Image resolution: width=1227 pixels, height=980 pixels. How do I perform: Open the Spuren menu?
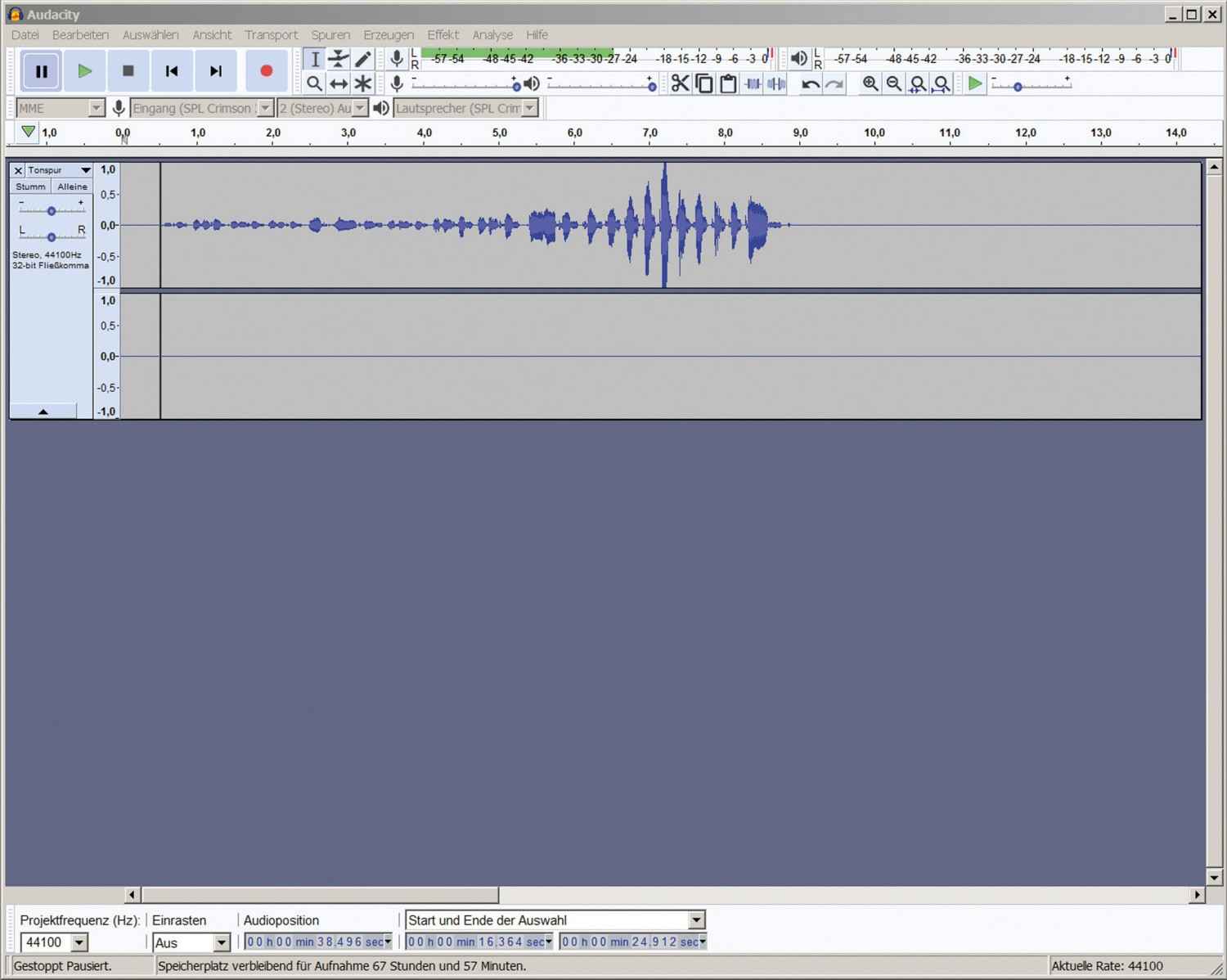point(330,35)
